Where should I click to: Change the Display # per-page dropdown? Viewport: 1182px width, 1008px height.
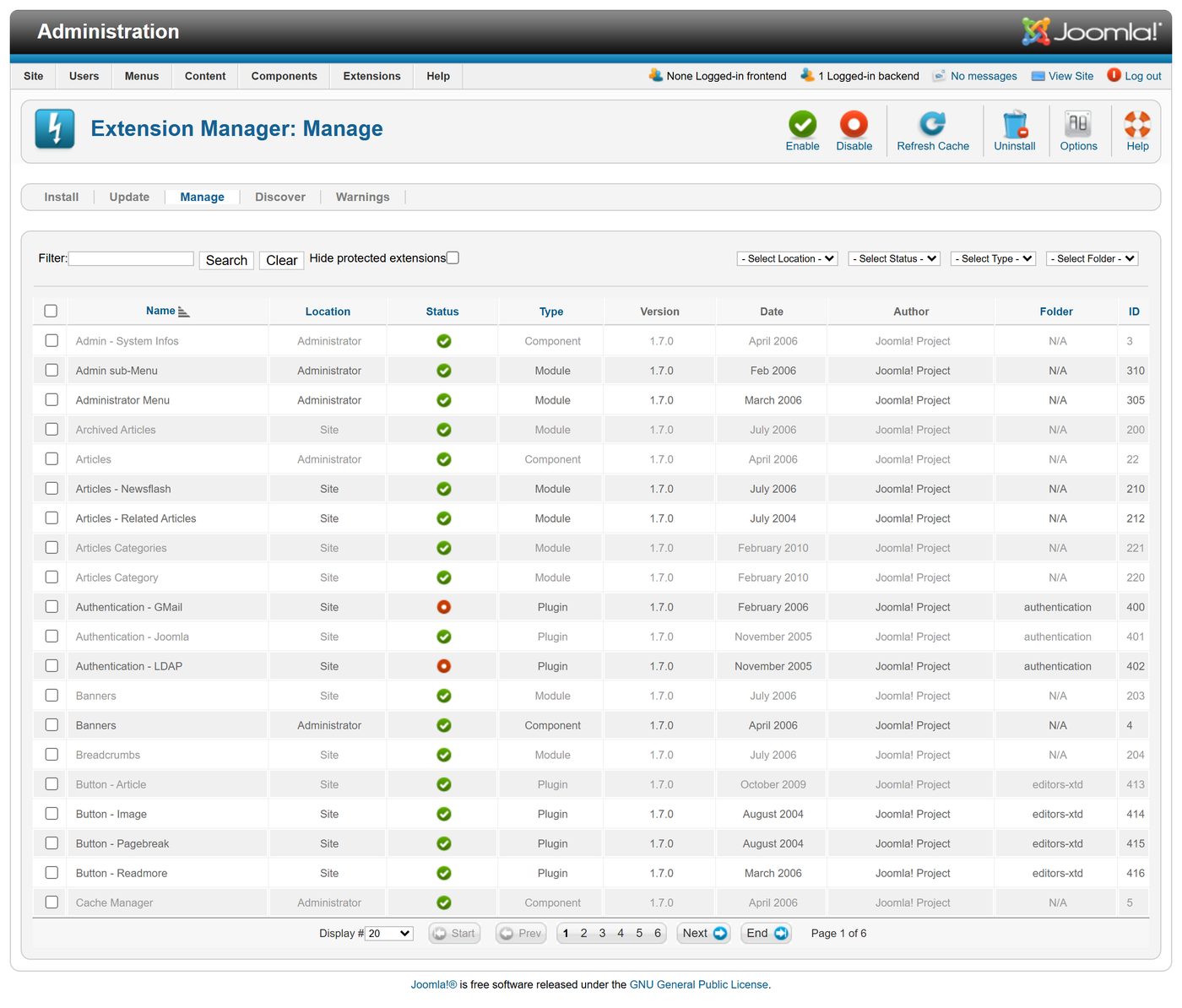coord(389,934)
